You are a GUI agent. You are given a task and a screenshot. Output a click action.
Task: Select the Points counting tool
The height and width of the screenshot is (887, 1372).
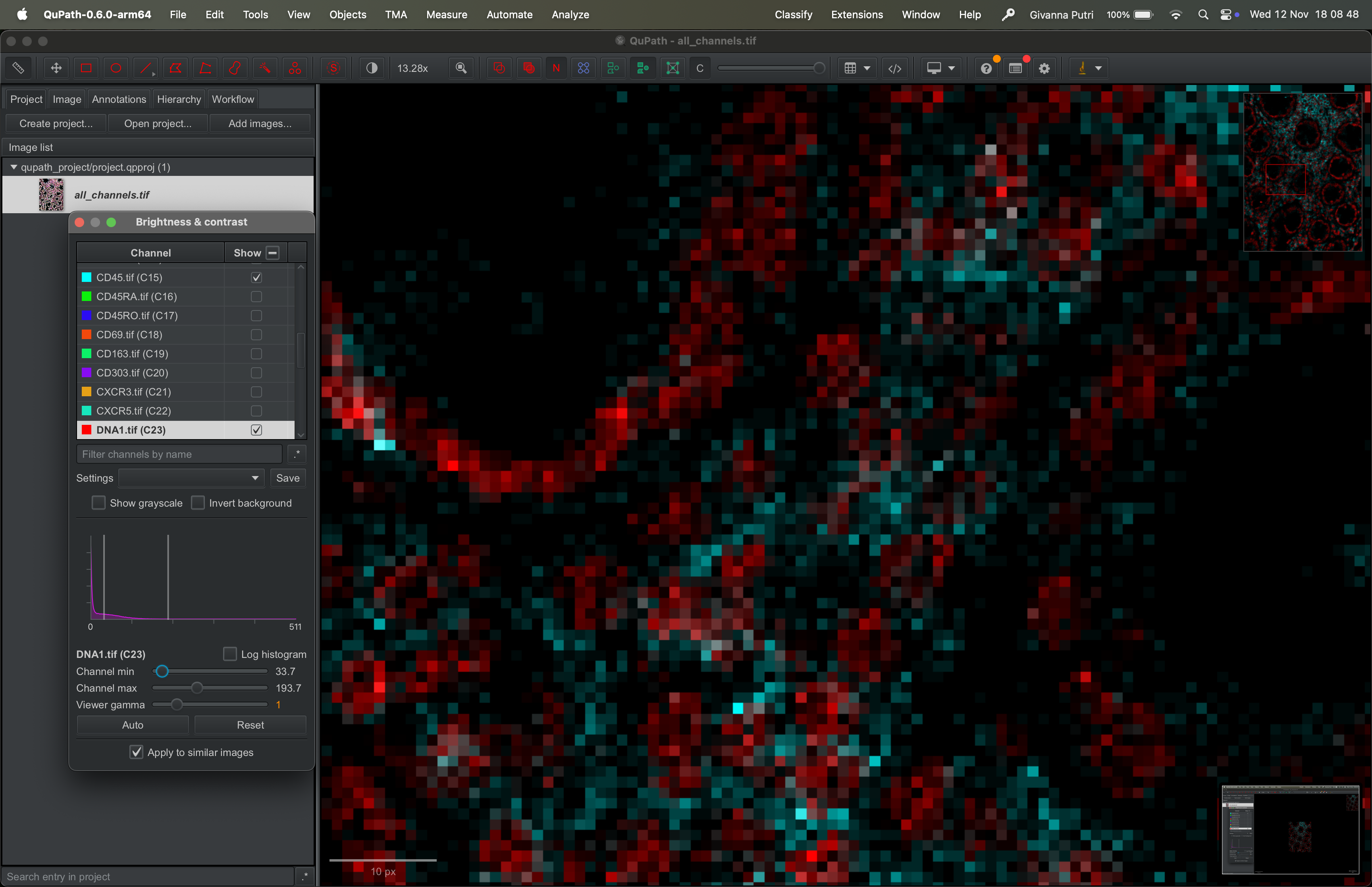point(295,68)
